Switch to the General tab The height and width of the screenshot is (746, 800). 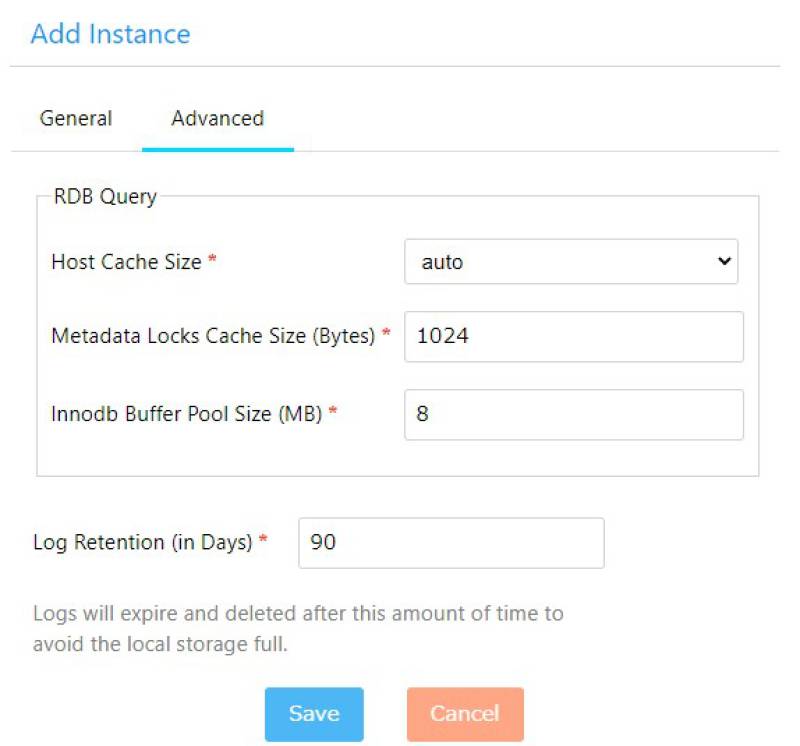point(76,118)
